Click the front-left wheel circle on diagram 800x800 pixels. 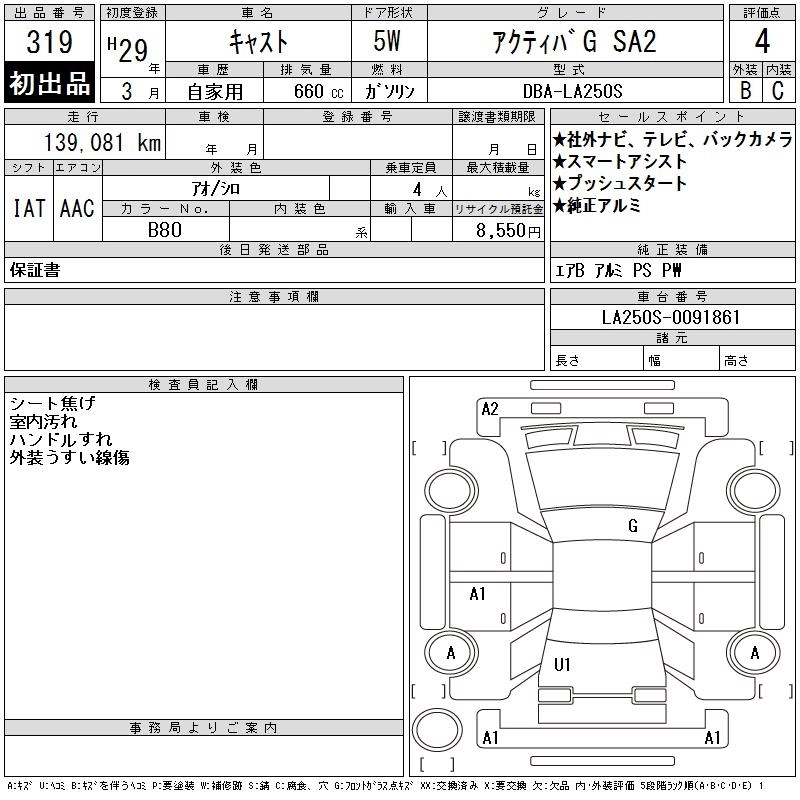451,491
